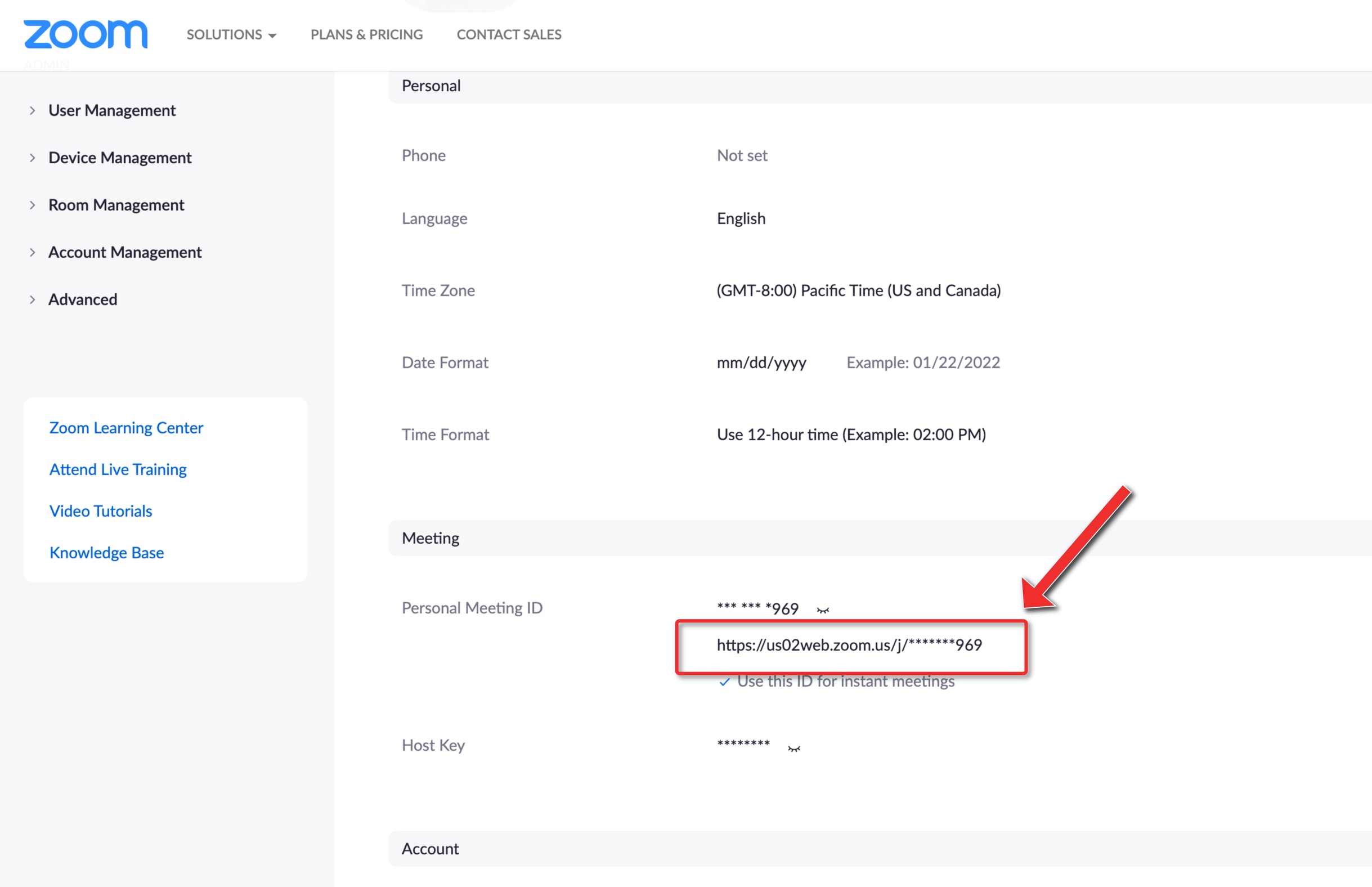1372x887 pixels.
Task: Click the Phone 'Not set' value
Action: point(742,155)
